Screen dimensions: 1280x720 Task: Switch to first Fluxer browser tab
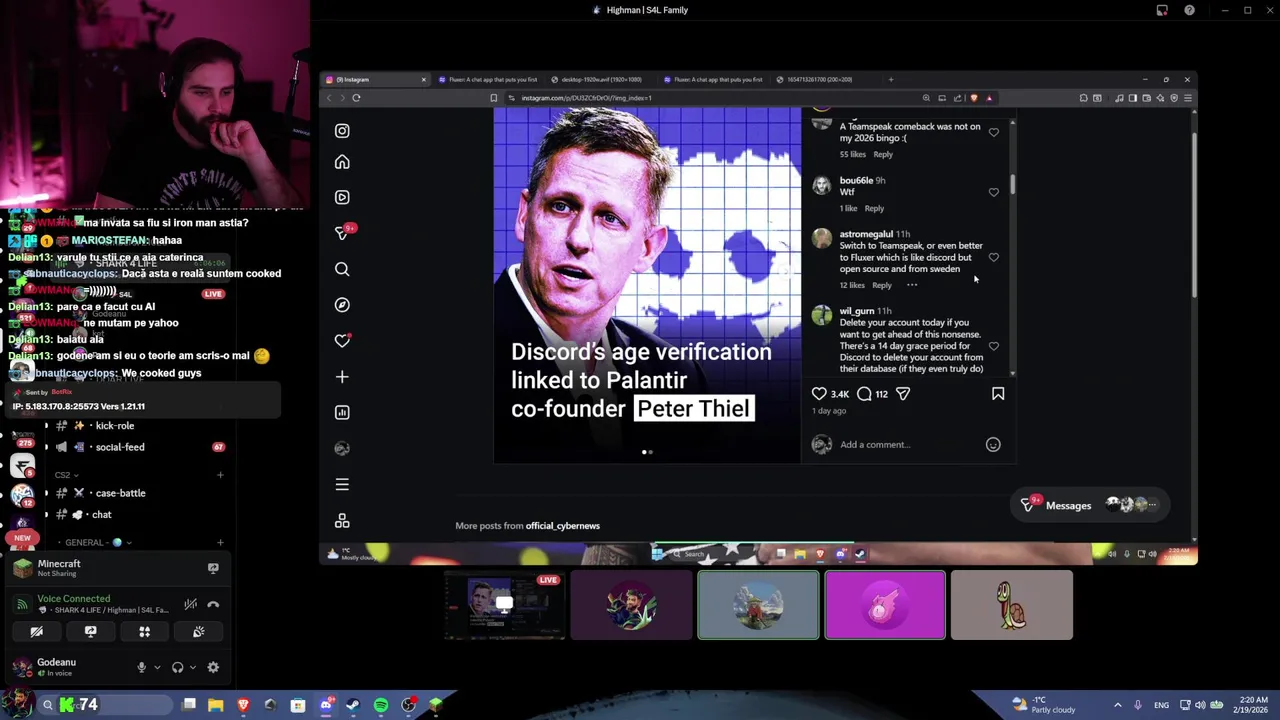(x=487, y=79)
